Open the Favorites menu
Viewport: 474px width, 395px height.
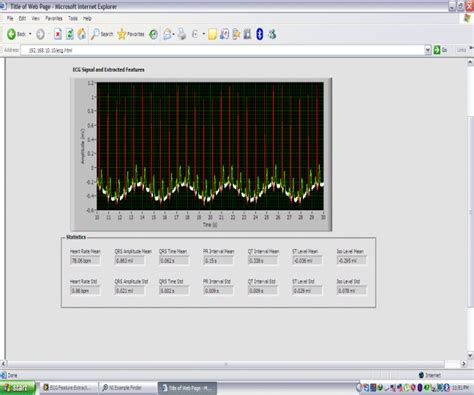coord(54,18)
